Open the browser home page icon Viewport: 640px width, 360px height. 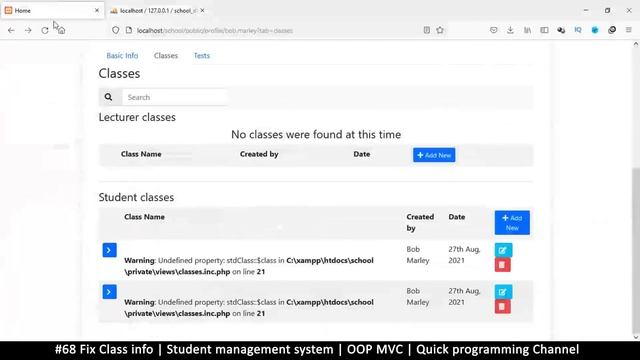pyautogui.click(x=61, y=30)
